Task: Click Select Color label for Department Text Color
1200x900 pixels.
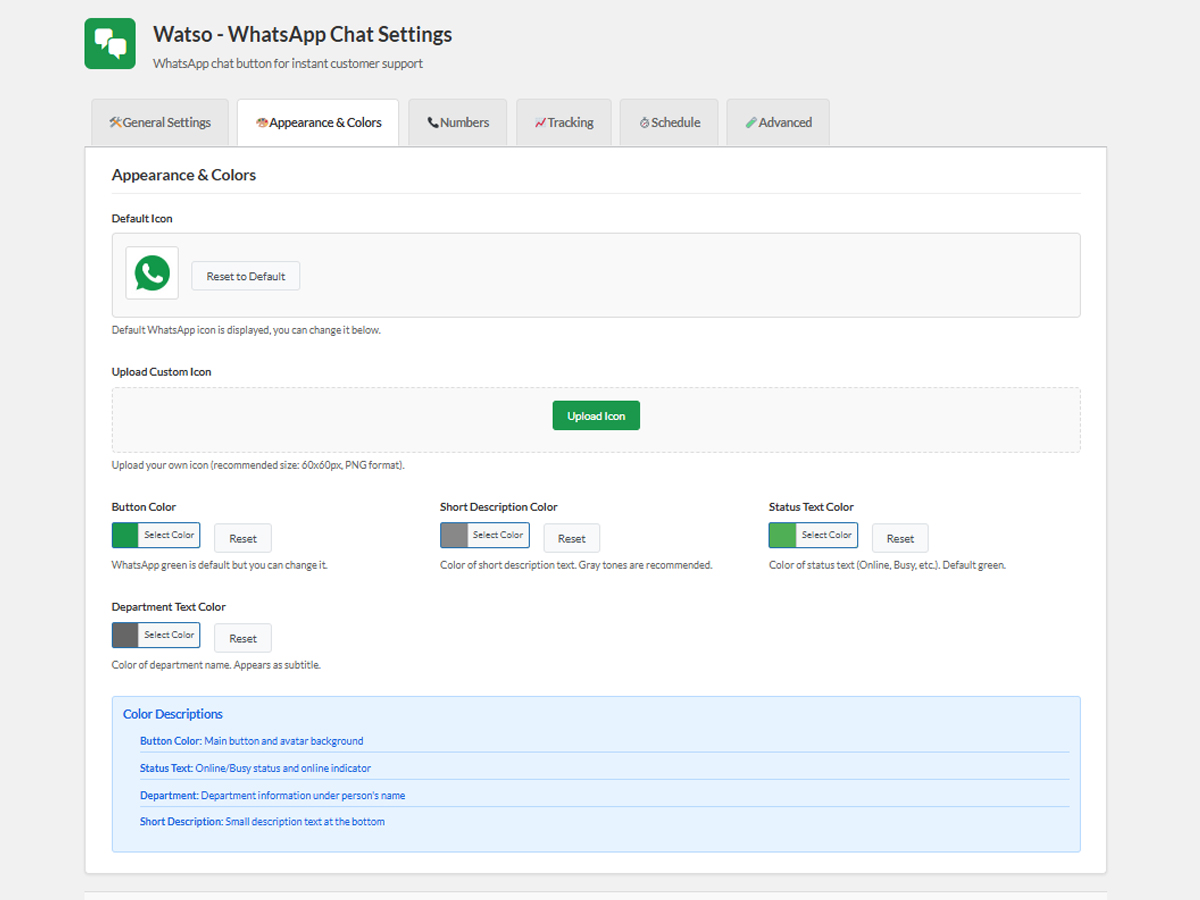Action: [169, 635]
